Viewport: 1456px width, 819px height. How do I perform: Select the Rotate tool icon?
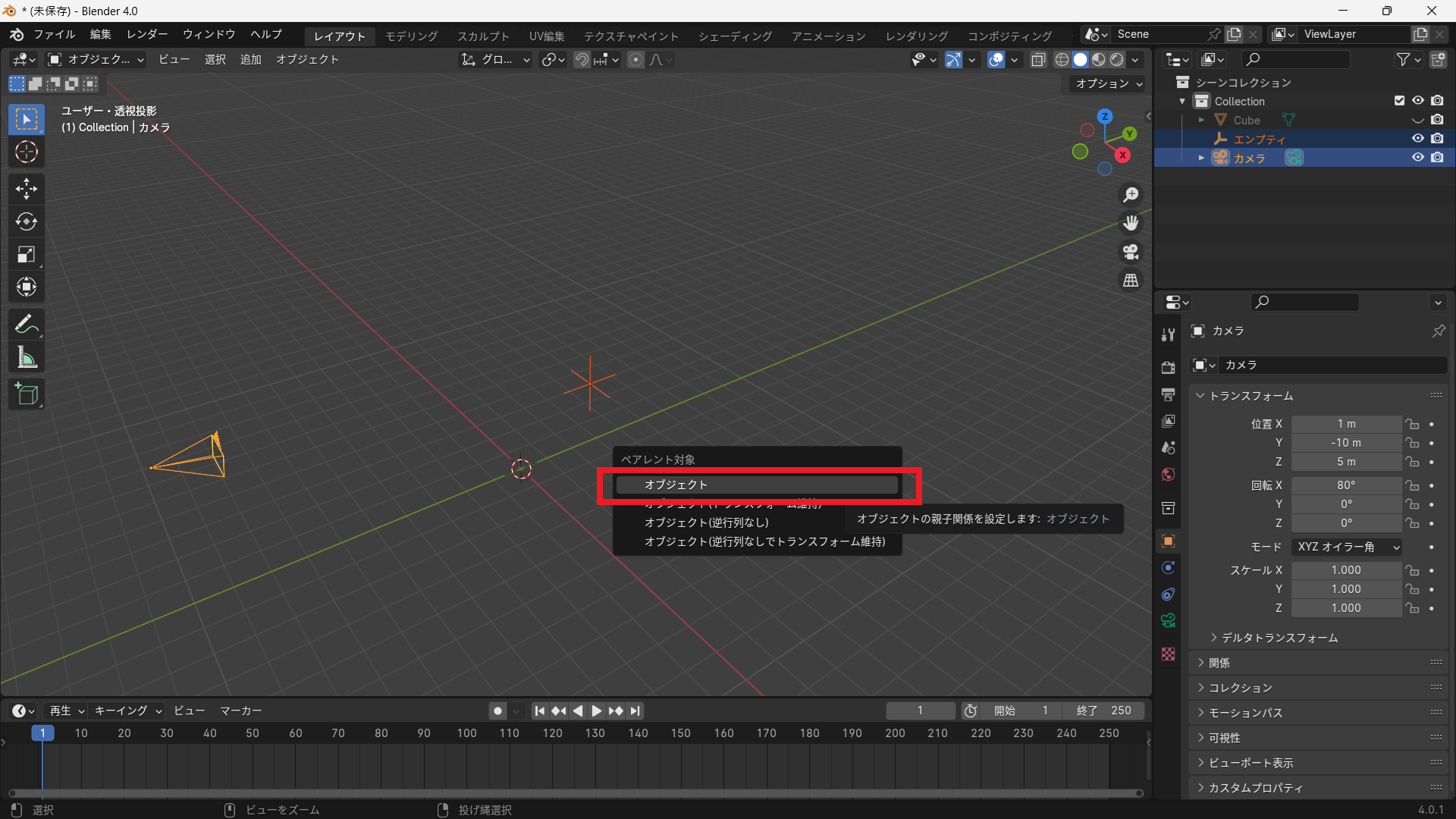[27, 221]
